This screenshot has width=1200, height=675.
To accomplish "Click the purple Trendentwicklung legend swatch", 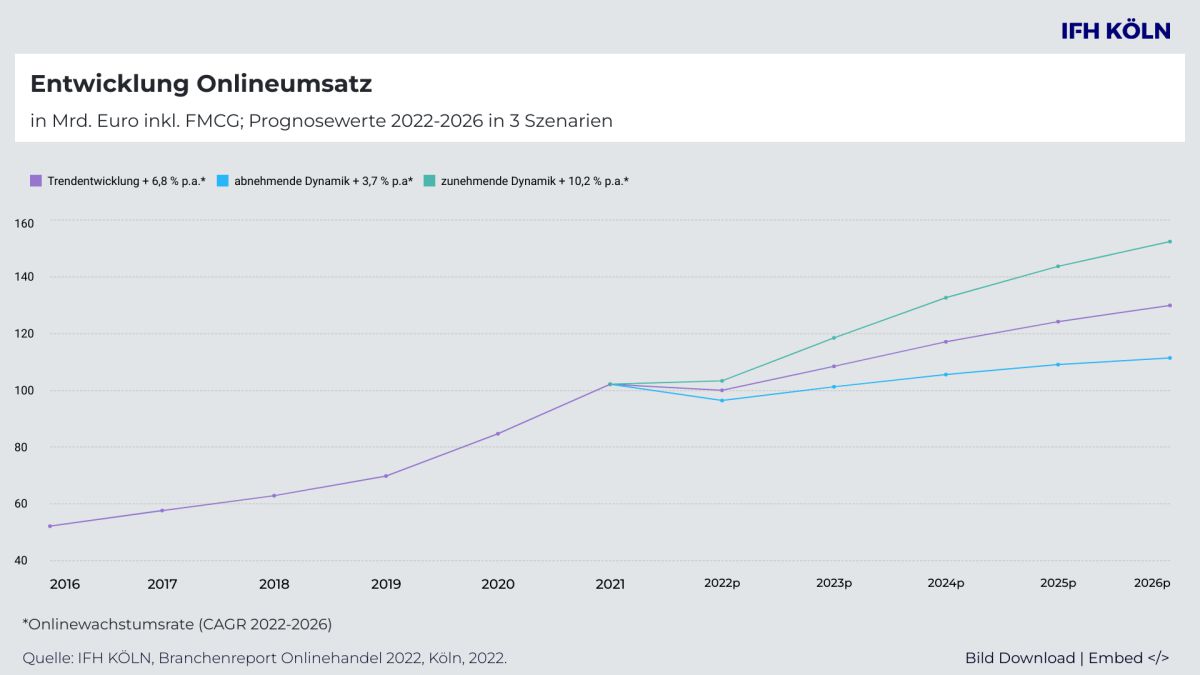I will pos(36,181).
